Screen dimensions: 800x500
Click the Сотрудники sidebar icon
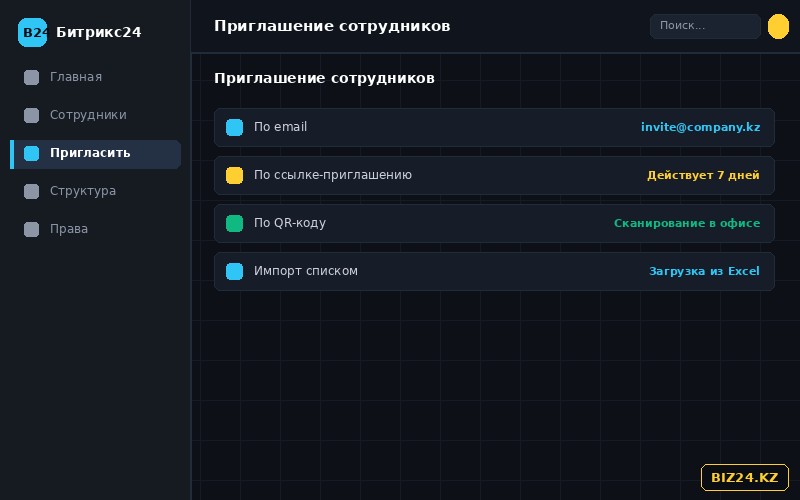tap(32, 115)
